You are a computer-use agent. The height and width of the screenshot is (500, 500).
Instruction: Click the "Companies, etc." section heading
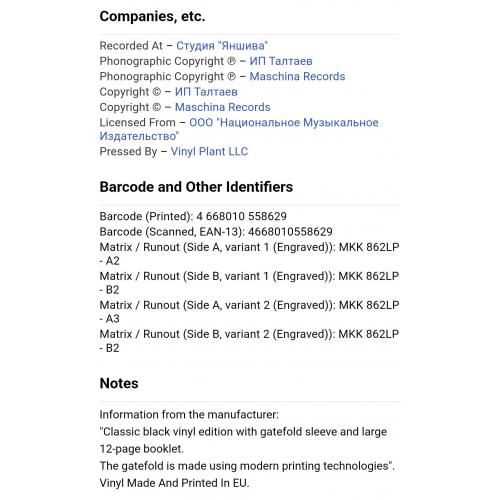[152, 16]
